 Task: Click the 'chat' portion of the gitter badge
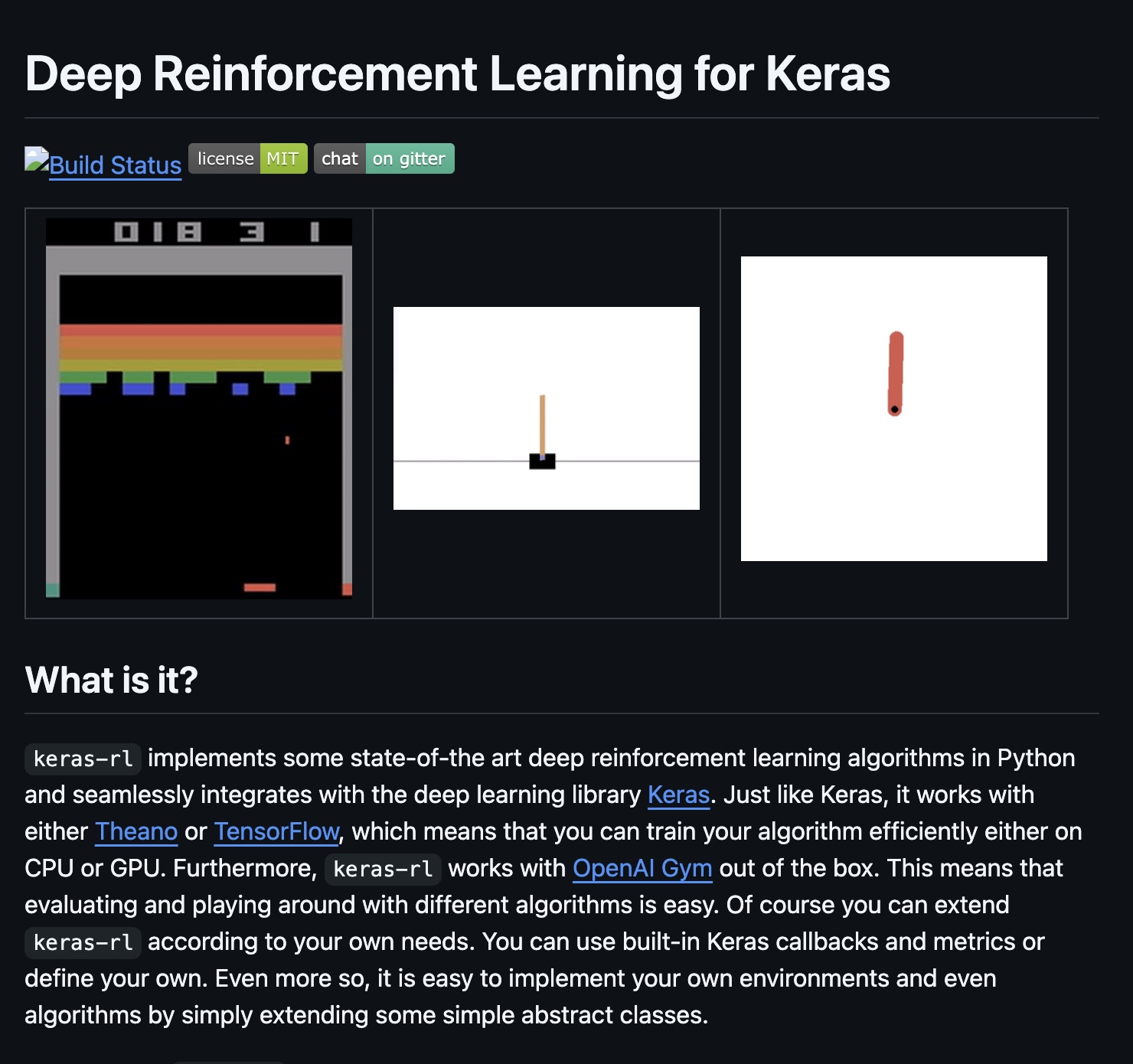pos(339,158)
